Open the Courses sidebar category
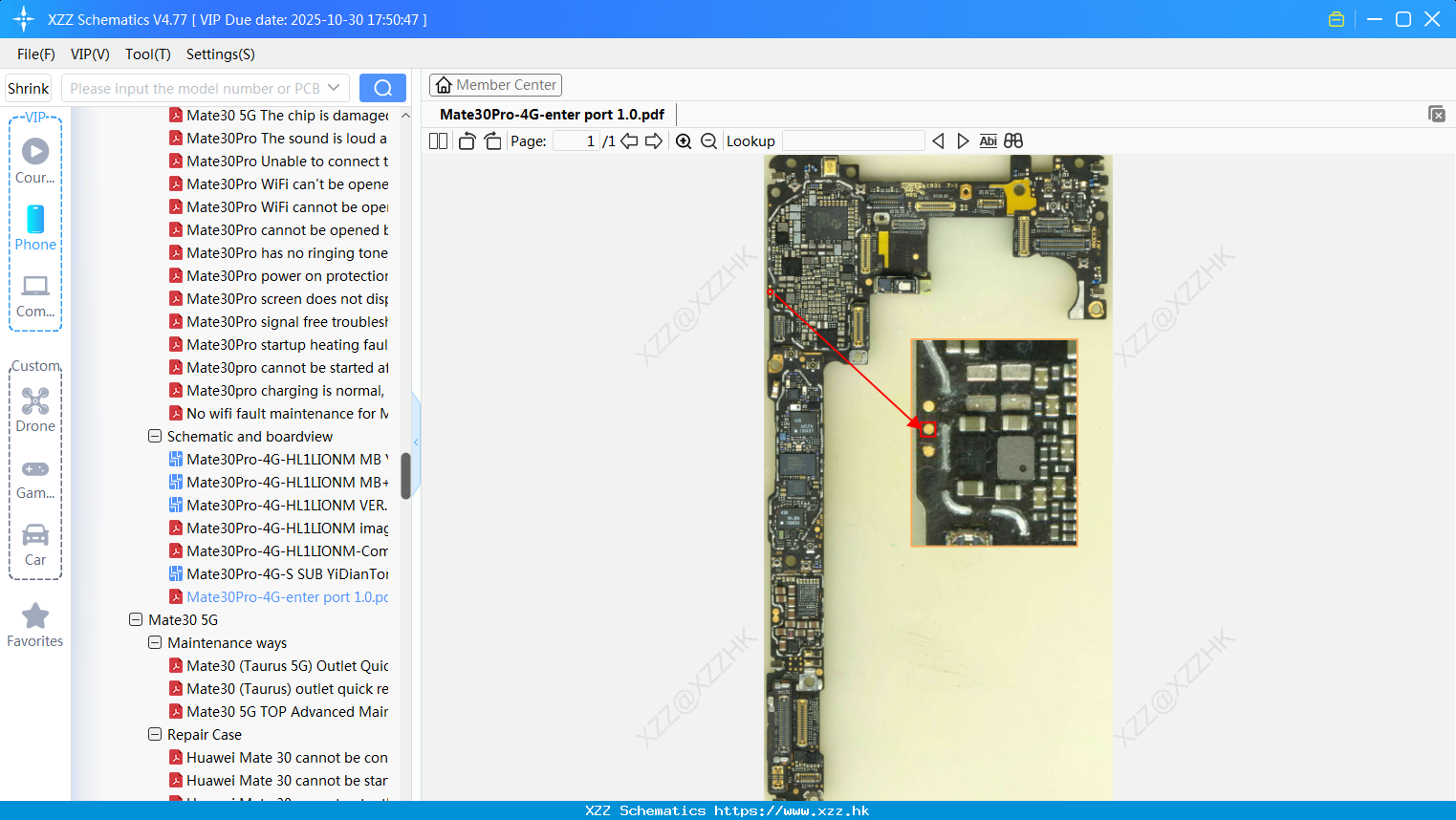1456x820 pixels. 35,160
